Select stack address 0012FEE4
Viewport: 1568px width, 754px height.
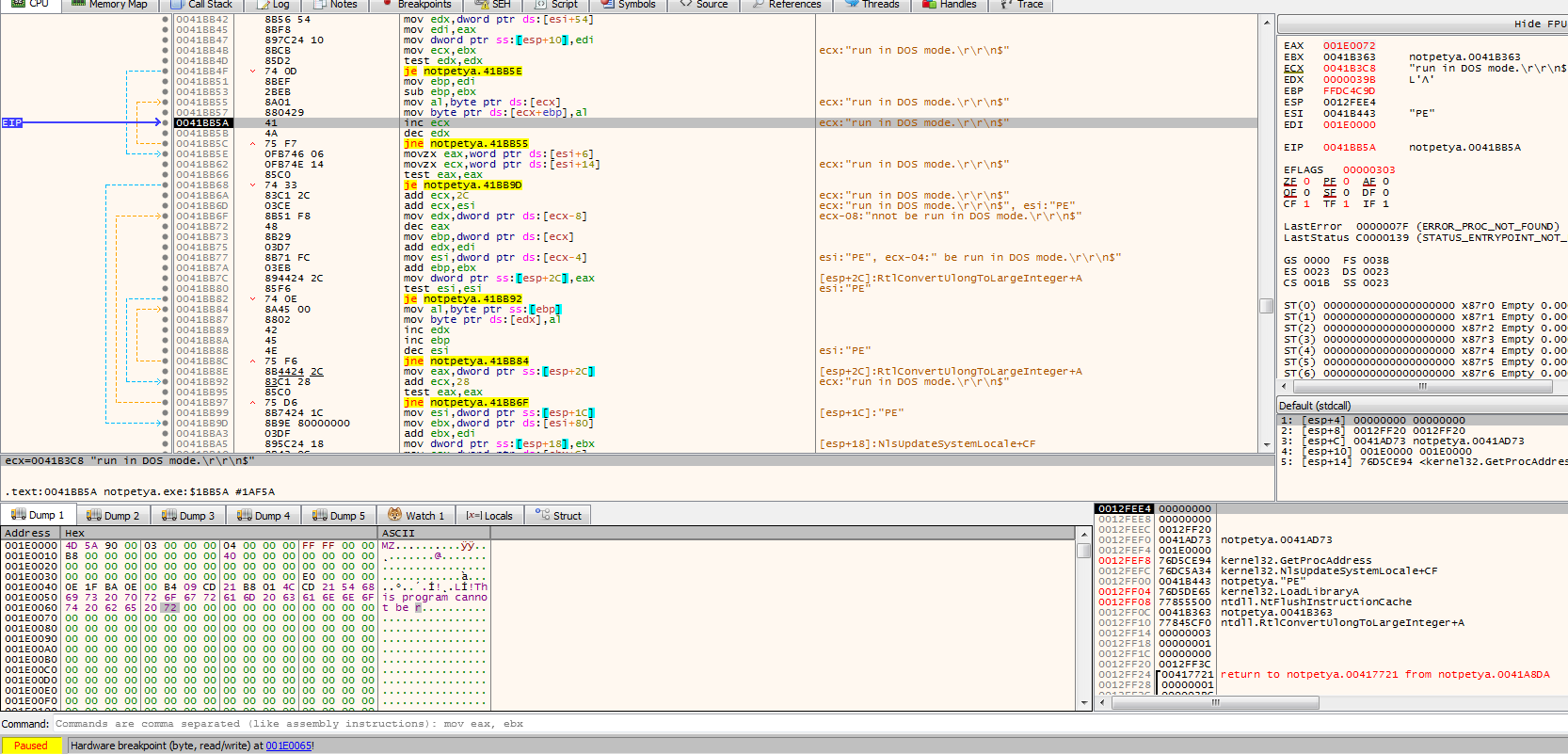pos(1125,508)
